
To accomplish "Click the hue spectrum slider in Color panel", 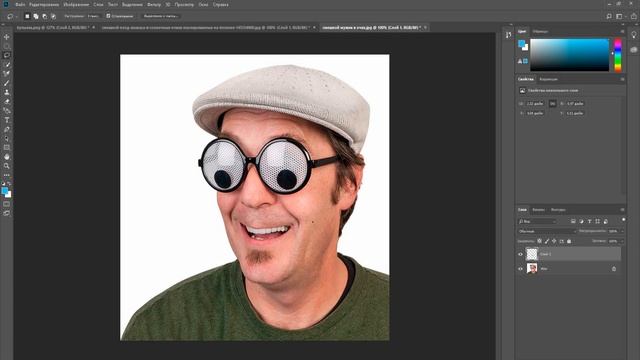I will [x=618, y=55].
